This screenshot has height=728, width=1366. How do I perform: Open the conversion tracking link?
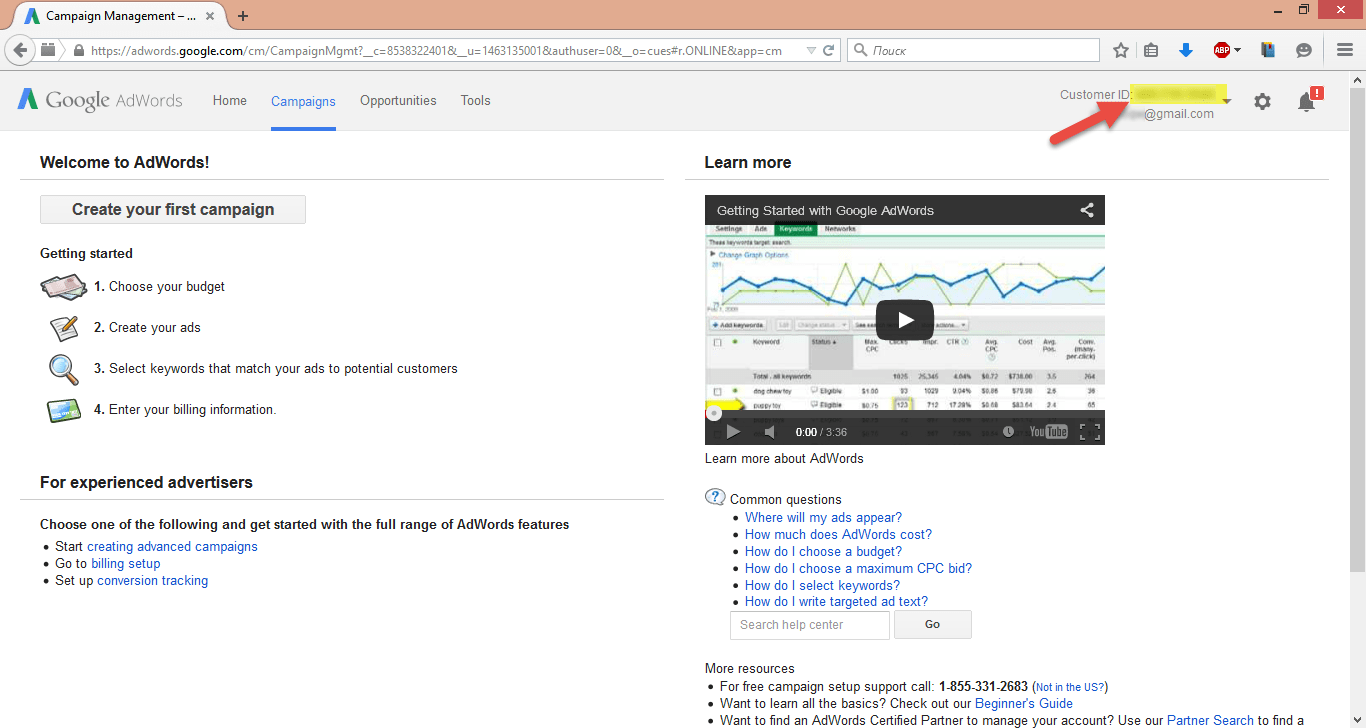[153, 580]
